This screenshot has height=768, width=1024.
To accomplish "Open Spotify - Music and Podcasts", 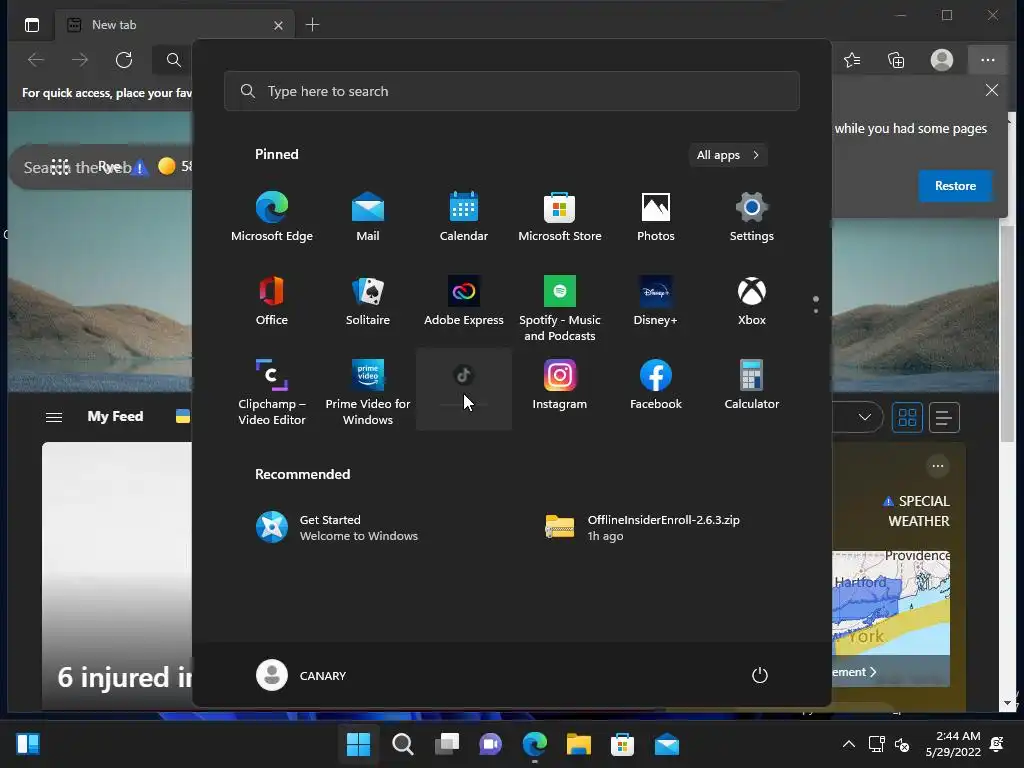I will click(x=560, y=308).
